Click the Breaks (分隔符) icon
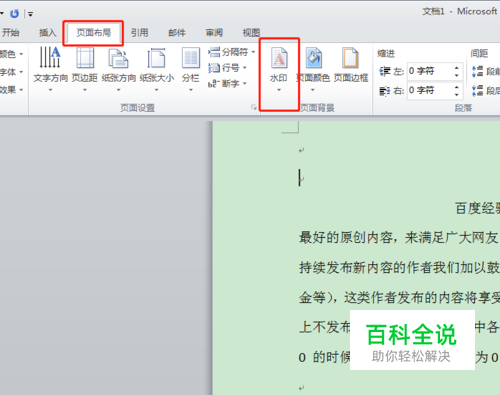The width and height of the screenshot is (500, 395). (x=214, y=52)
